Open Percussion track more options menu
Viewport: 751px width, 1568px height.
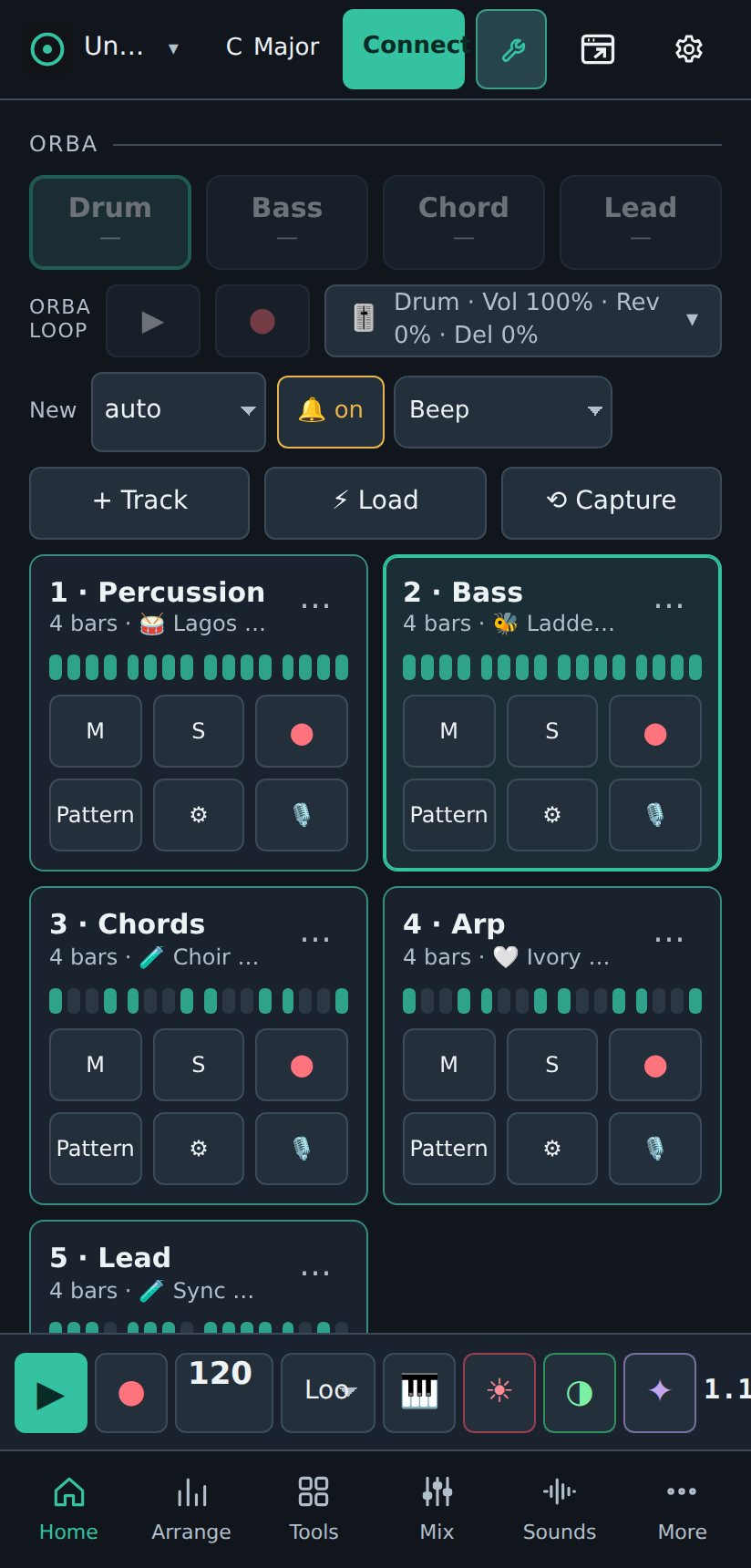(315, 607)
